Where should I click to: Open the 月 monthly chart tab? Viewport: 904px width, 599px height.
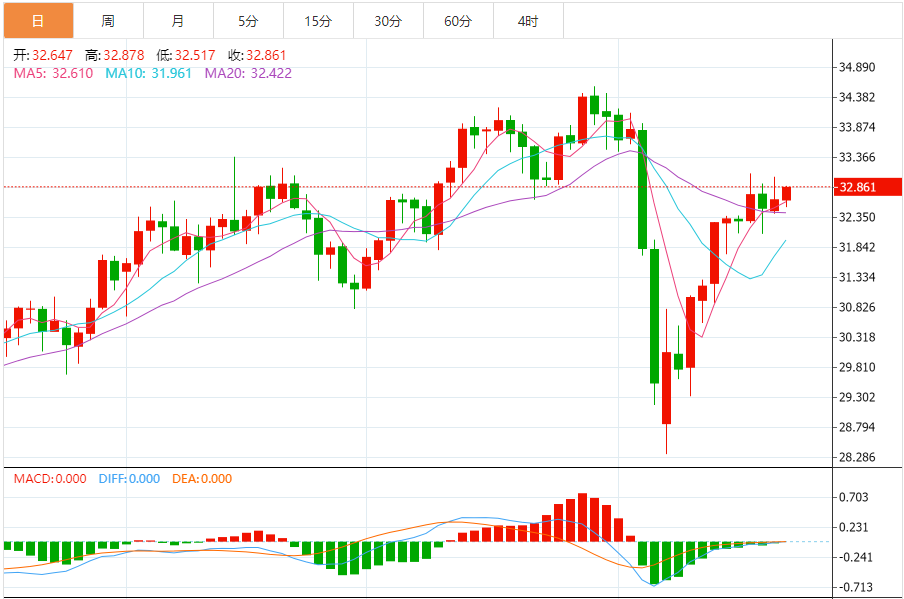[x=178, y=21]
